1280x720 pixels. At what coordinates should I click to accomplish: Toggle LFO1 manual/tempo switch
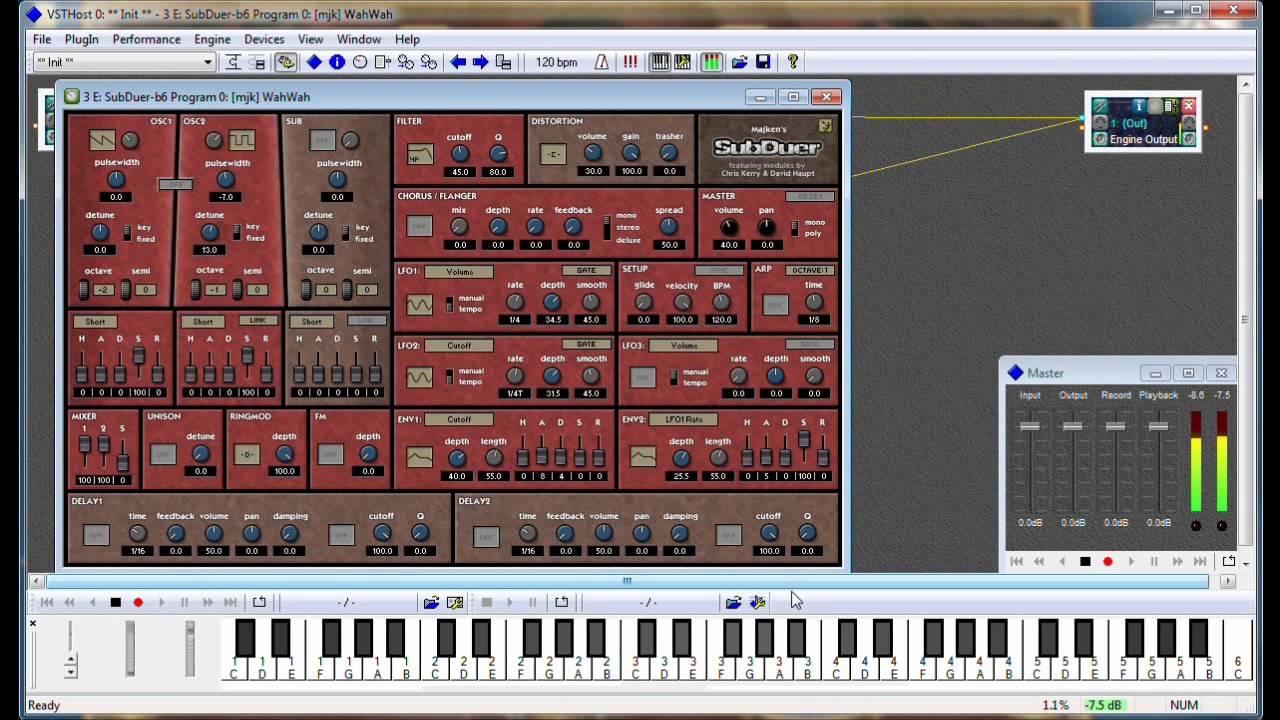click(449, 303)
